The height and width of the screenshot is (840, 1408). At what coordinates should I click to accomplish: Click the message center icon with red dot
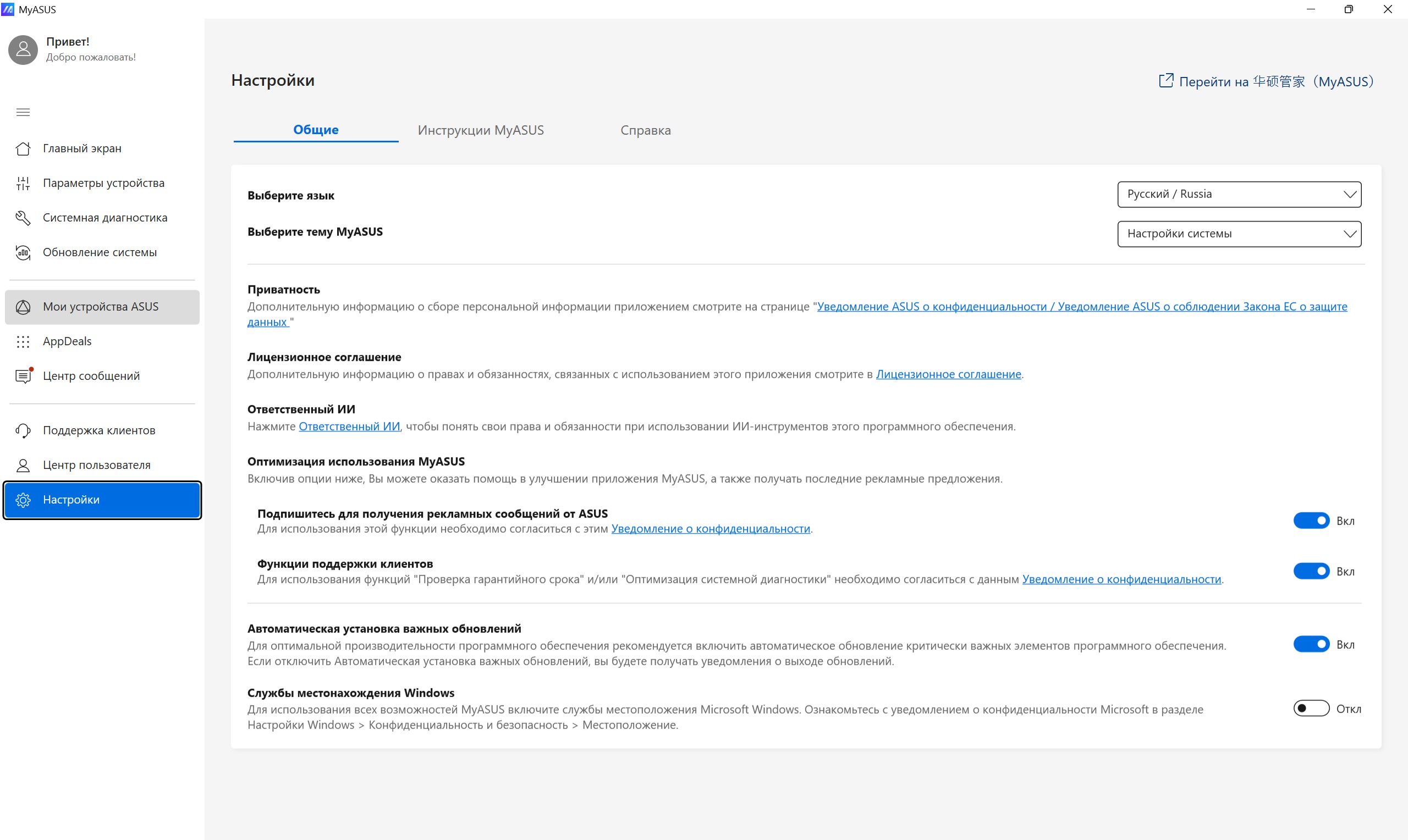(x=23, y=376)
